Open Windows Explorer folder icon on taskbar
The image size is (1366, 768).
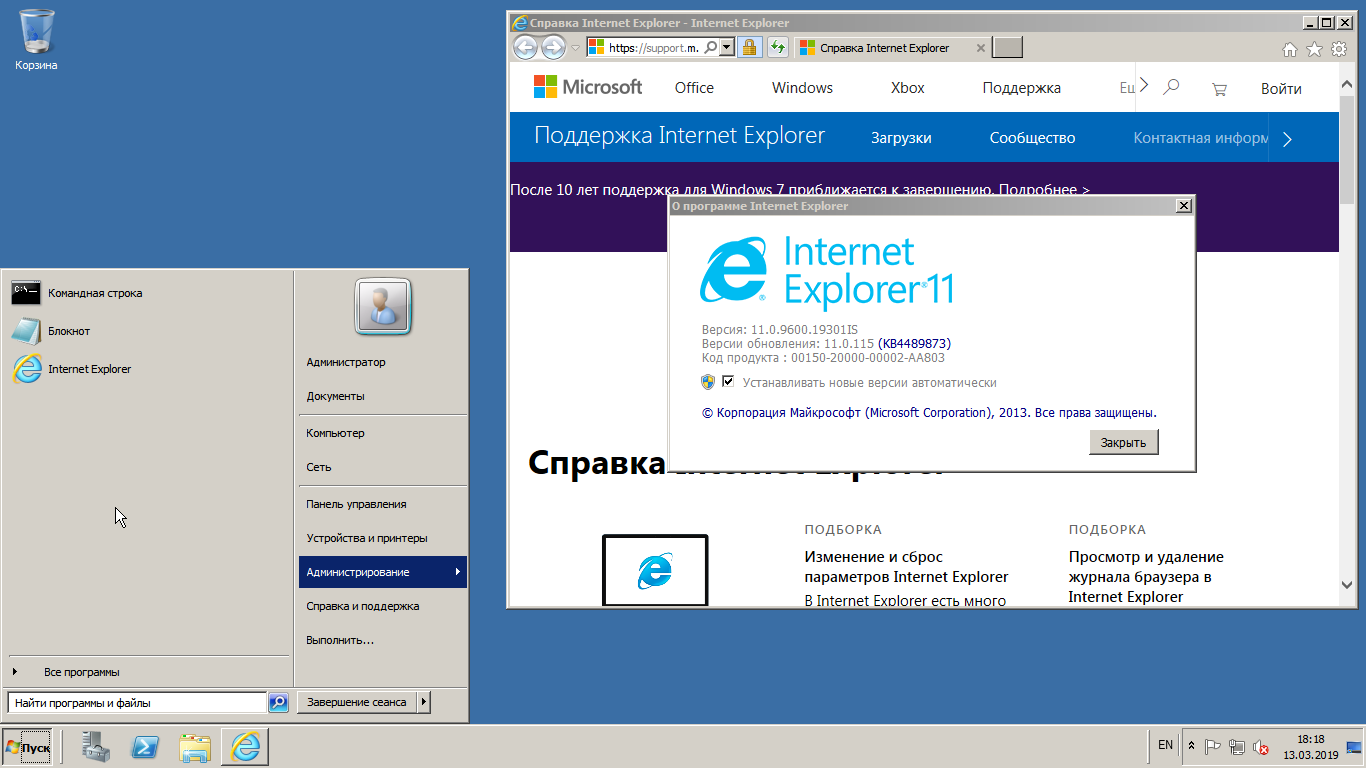[195, 747]
